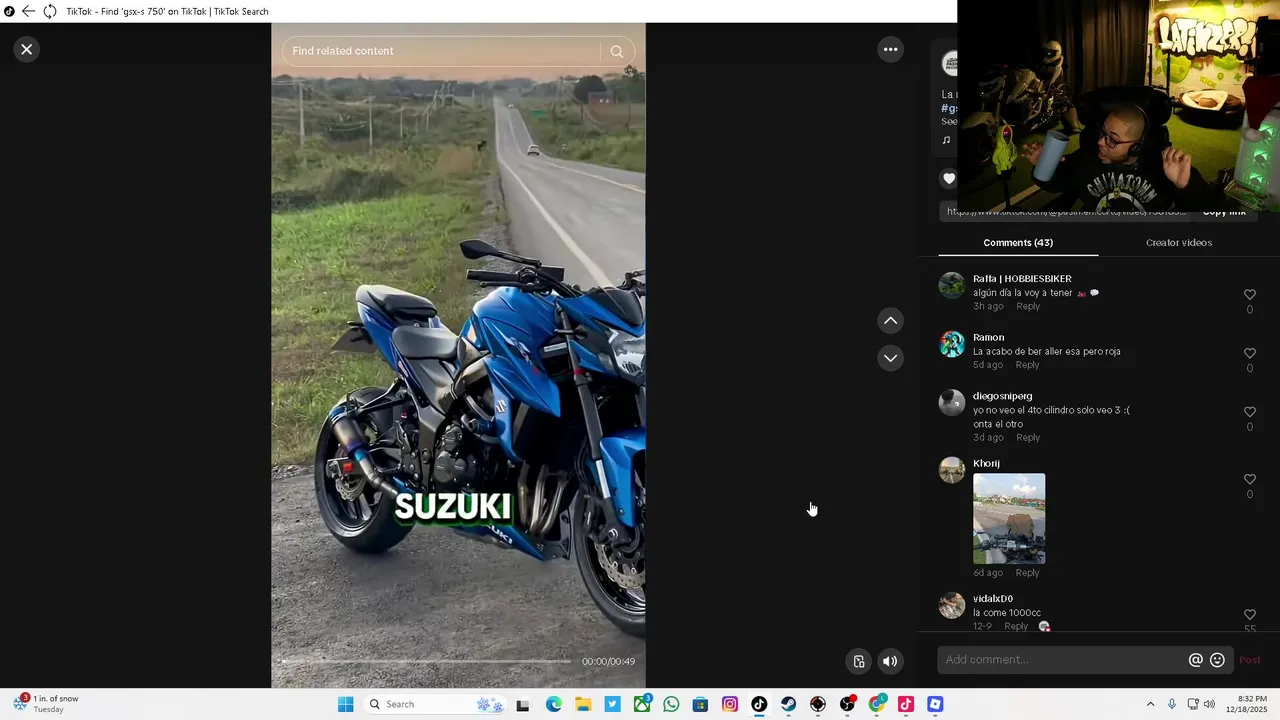Viewport: 1280px width, 720px height.
Task: Reply to Khorij's comment
Action: click(1027, 573)
